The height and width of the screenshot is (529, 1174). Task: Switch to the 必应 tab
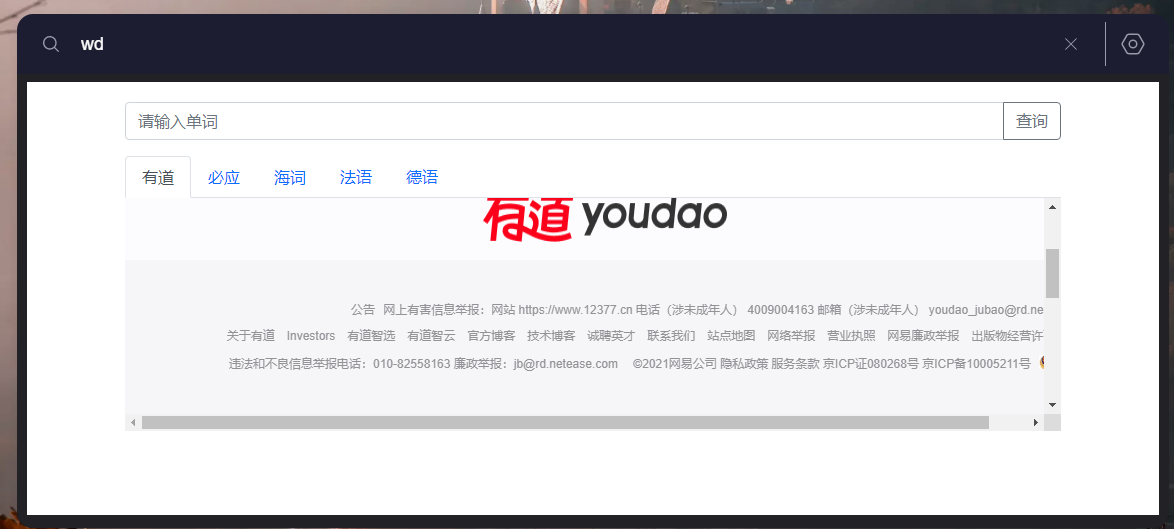click(x=224, y=177)
